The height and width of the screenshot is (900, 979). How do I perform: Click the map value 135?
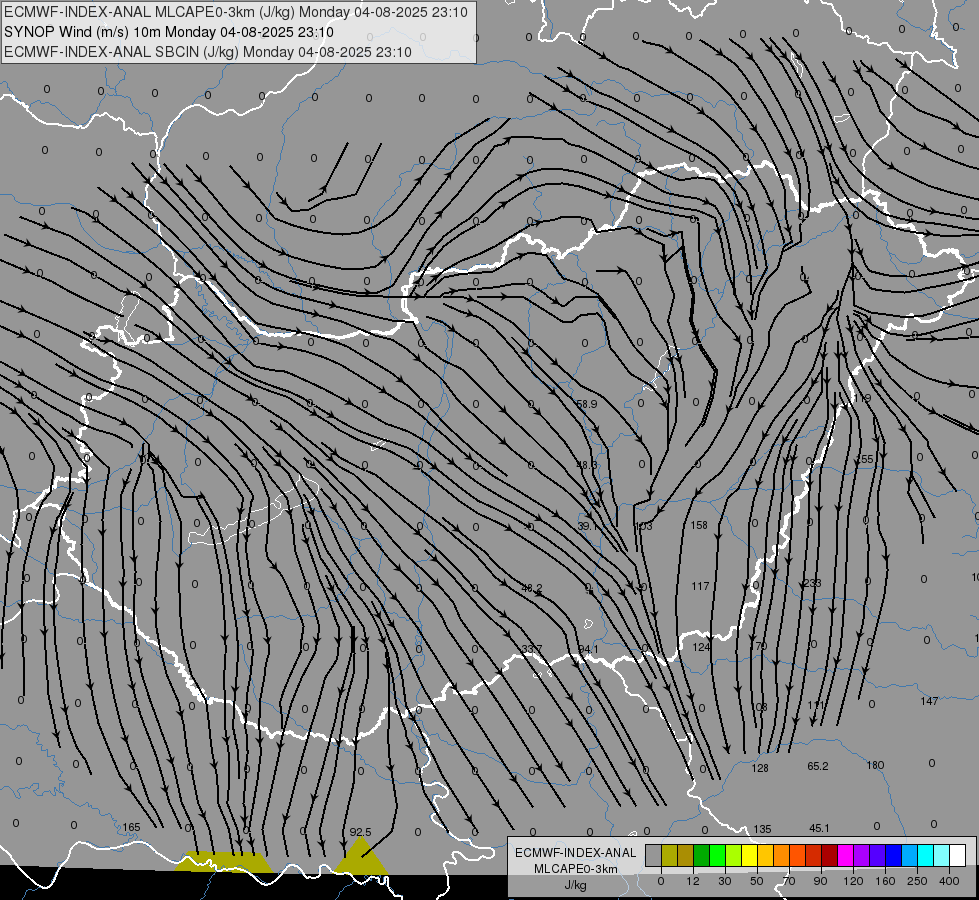click(x=762, y=829)
